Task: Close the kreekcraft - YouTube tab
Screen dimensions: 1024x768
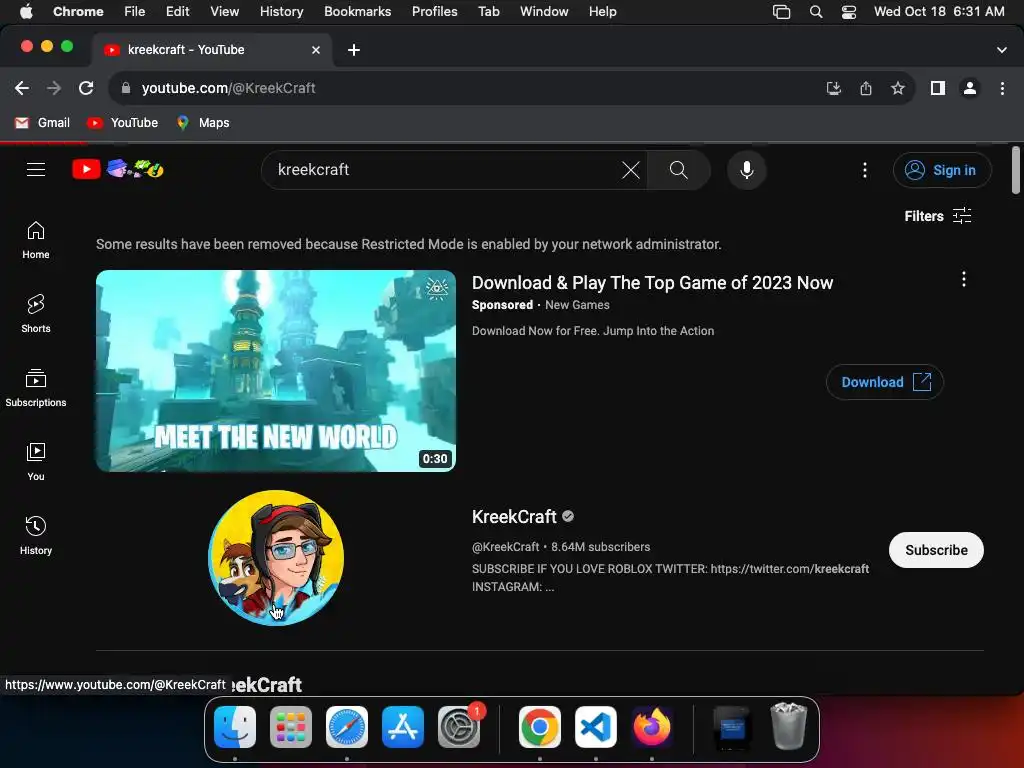Action: coord(316,50)
